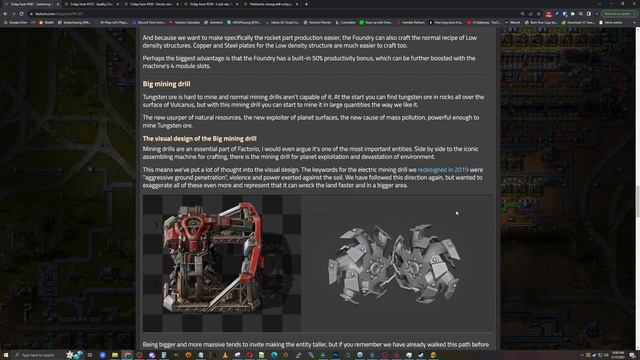Open the Windows Start menu
Image resolution: width=640 pixels, height=360 pixels.
tap(5, 355)
